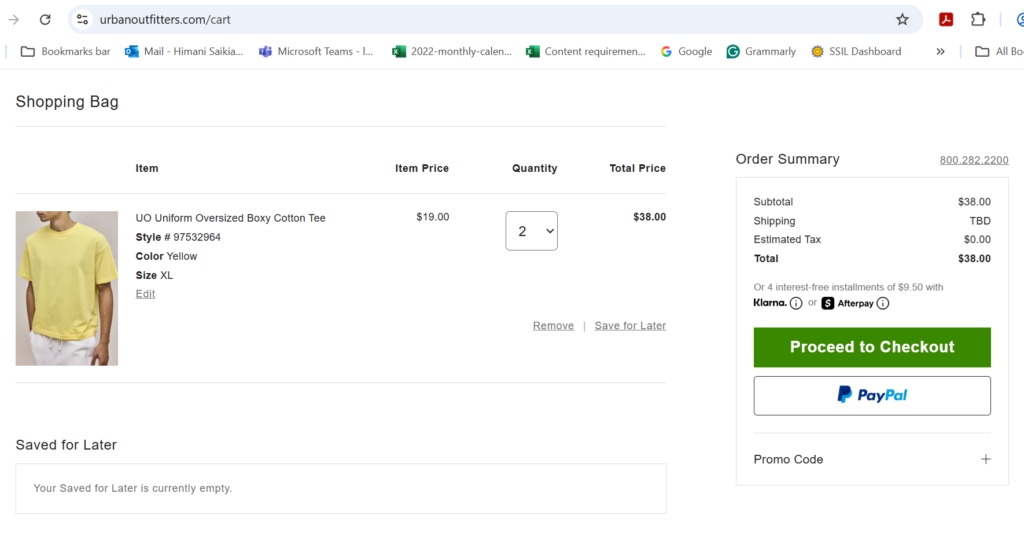1024x552 pixels.
Task: Expand the Promo Code section
Action: 985,459
